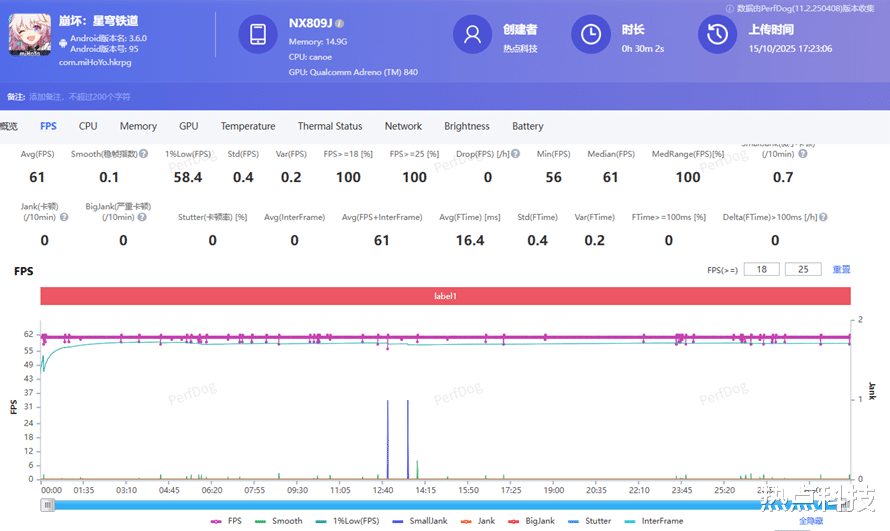
Task: Click the duration clock icon
Action: (590, 34)
